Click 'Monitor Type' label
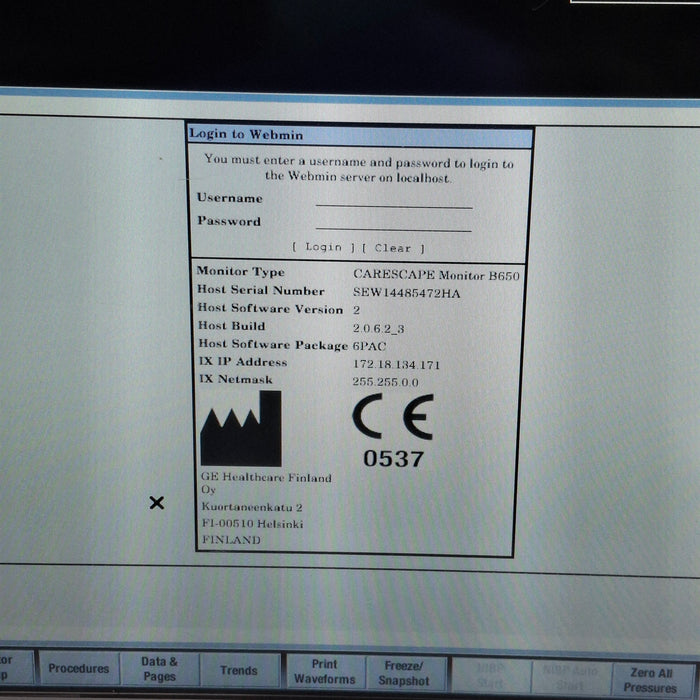This screenshot has height=700, width=700. click(241, 271)
